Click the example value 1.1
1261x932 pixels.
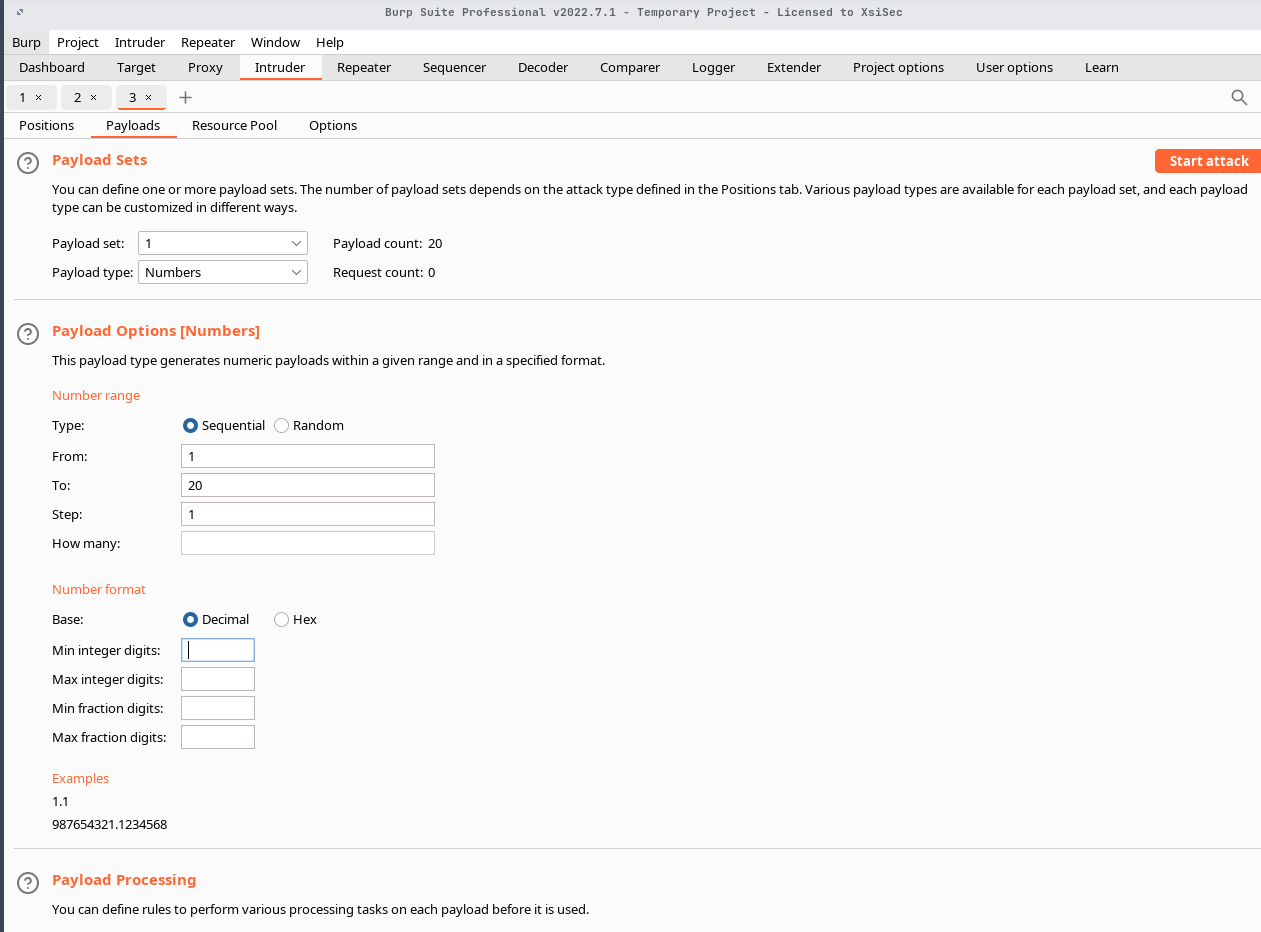tap(60, 801)
